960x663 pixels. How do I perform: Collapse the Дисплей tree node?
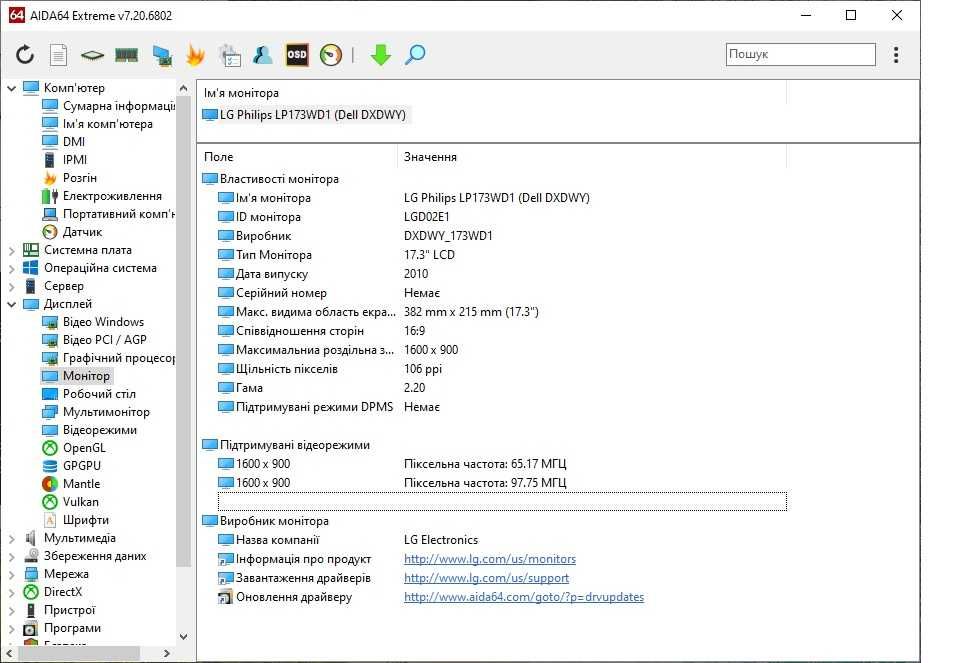pos(11,304)
